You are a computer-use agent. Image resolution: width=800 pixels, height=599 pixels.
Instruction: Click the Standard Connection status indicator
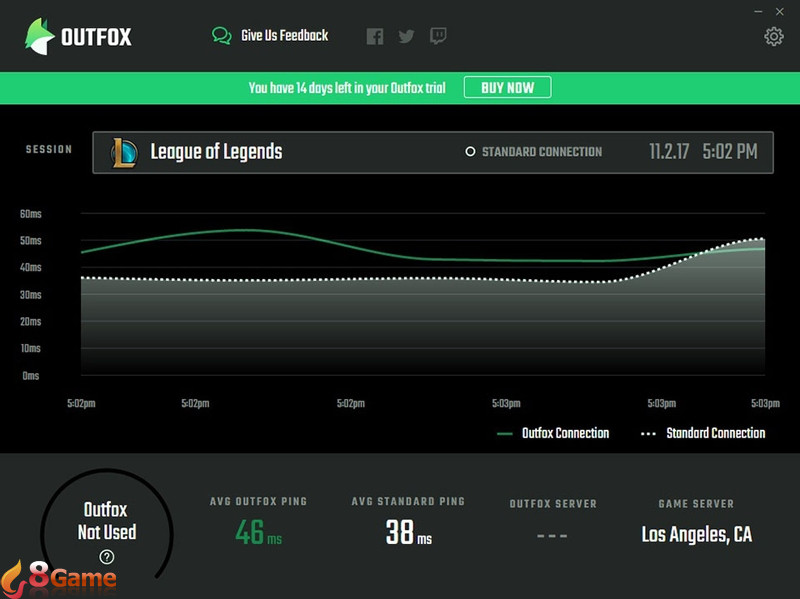534,152
